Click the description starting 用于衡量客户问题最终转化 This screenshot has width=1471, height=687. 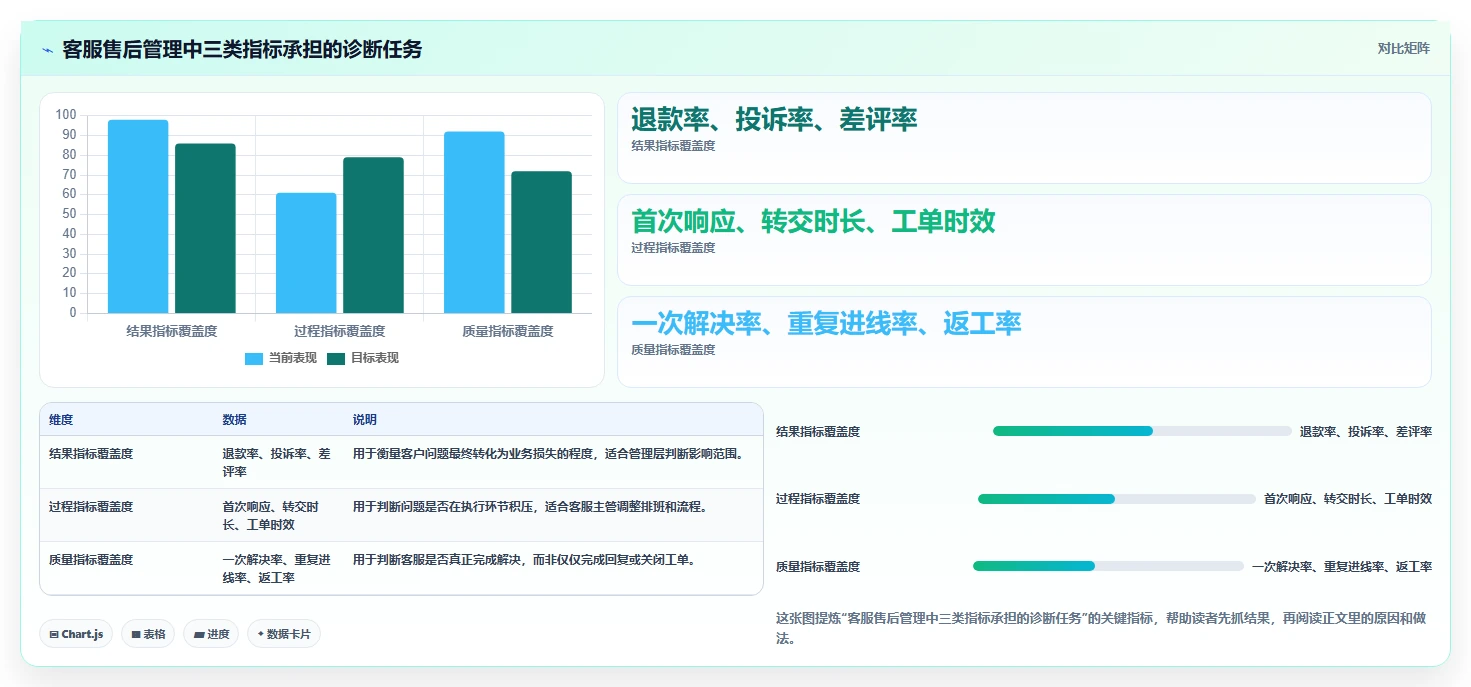[549, 454]
